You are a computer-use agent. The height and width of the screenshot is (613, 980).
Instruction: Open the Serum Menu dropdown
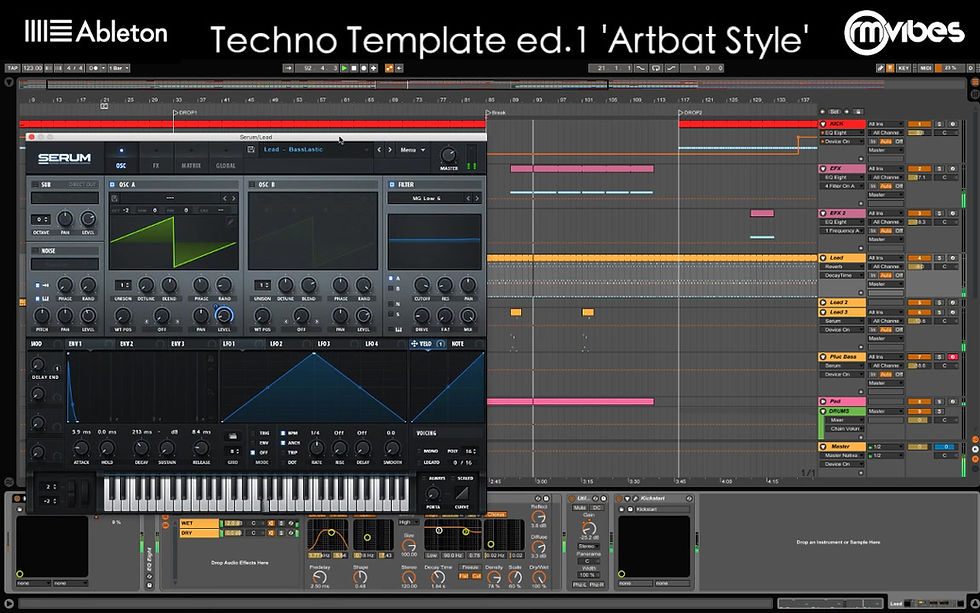click(x=413, y=150)
